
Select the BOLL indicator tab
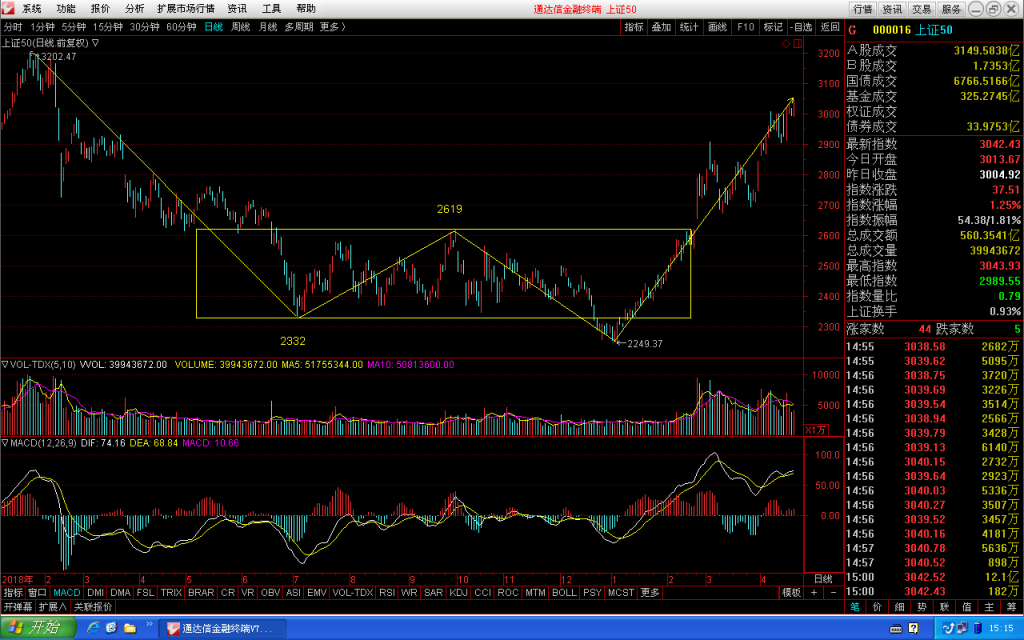coord(564,592)
